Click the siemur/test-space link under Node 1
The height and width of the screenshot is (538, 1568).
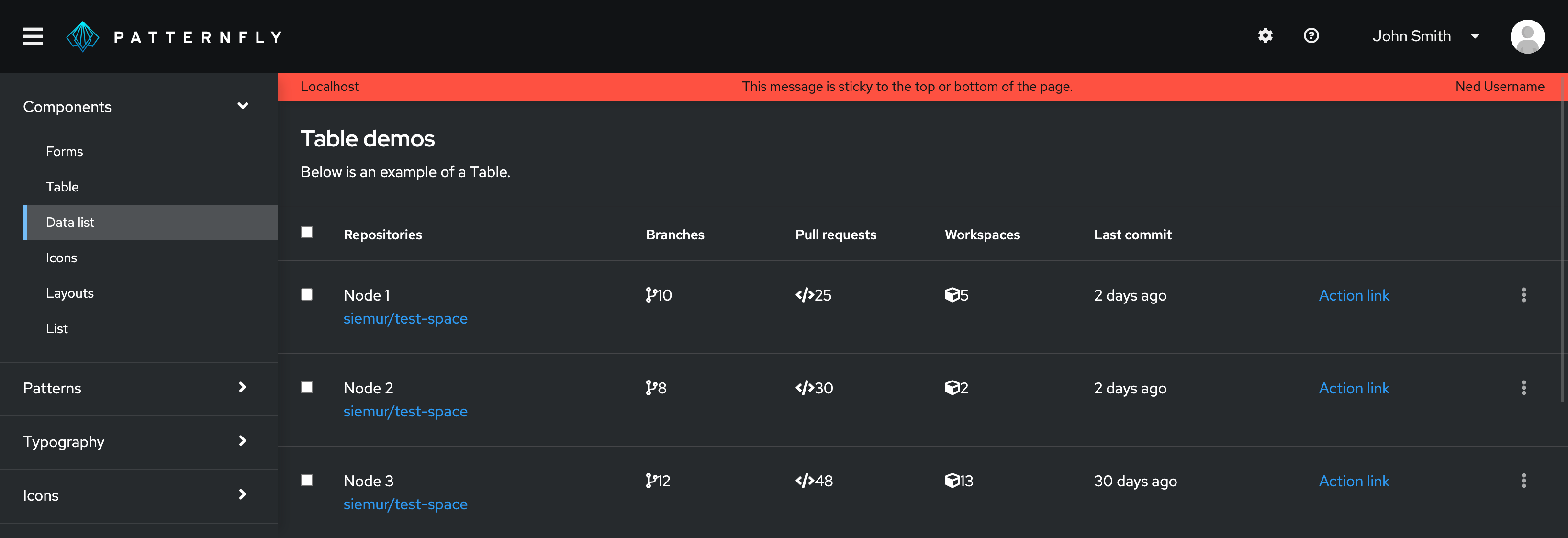(405, 318)
